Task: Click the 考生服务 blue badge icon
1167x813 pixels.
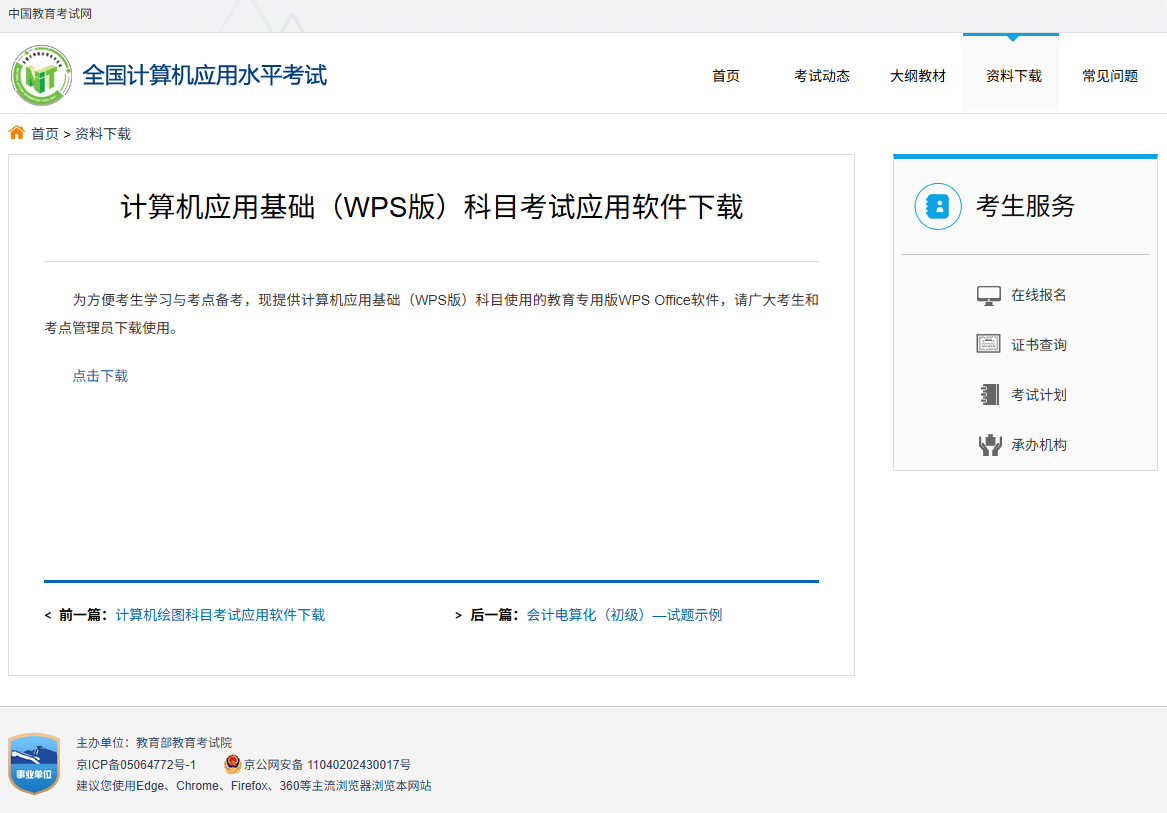Action: click(938, 206)
